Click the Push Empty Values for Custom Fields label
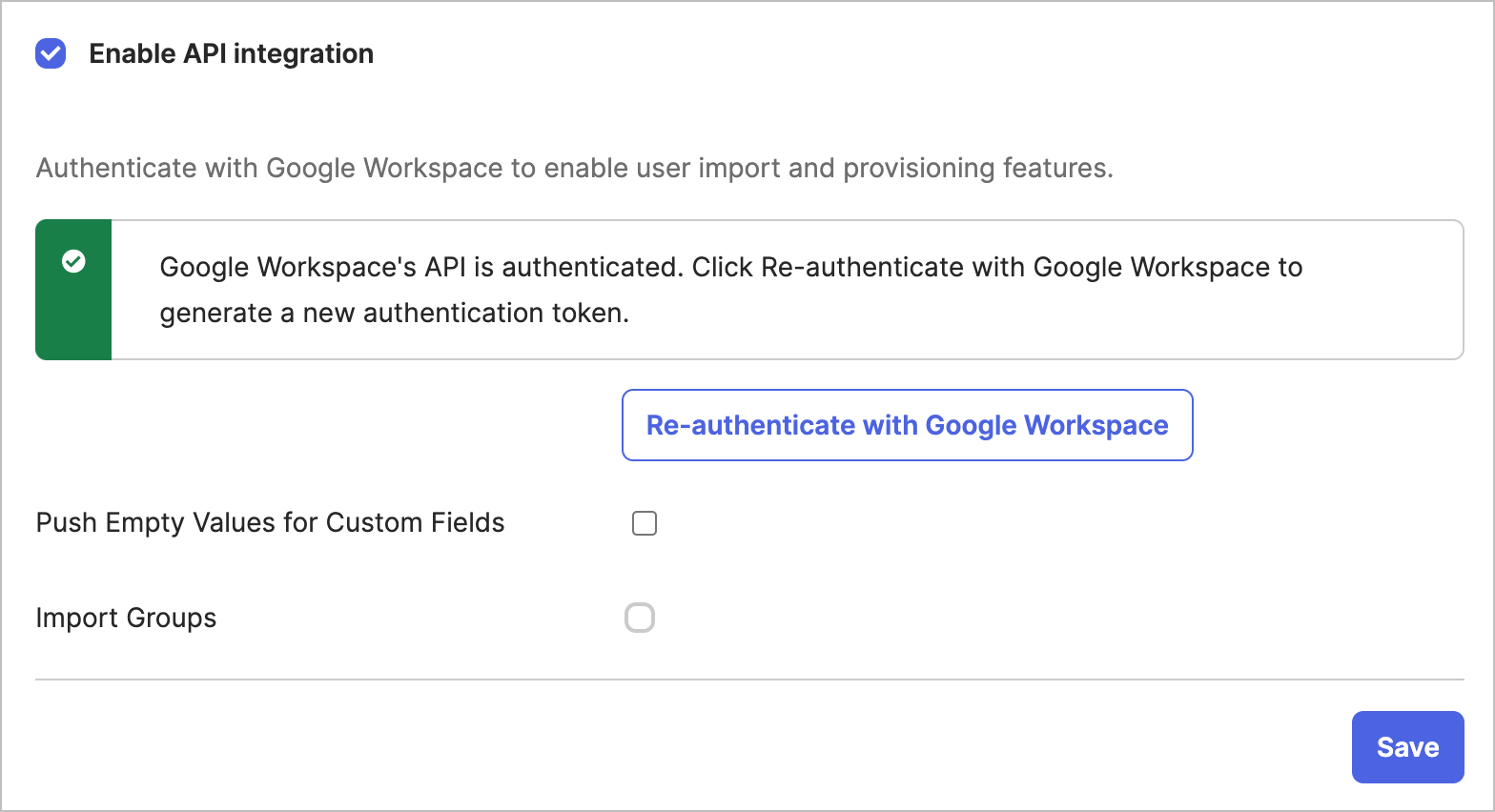This screenshot has height=812, width=1495. 270,522
